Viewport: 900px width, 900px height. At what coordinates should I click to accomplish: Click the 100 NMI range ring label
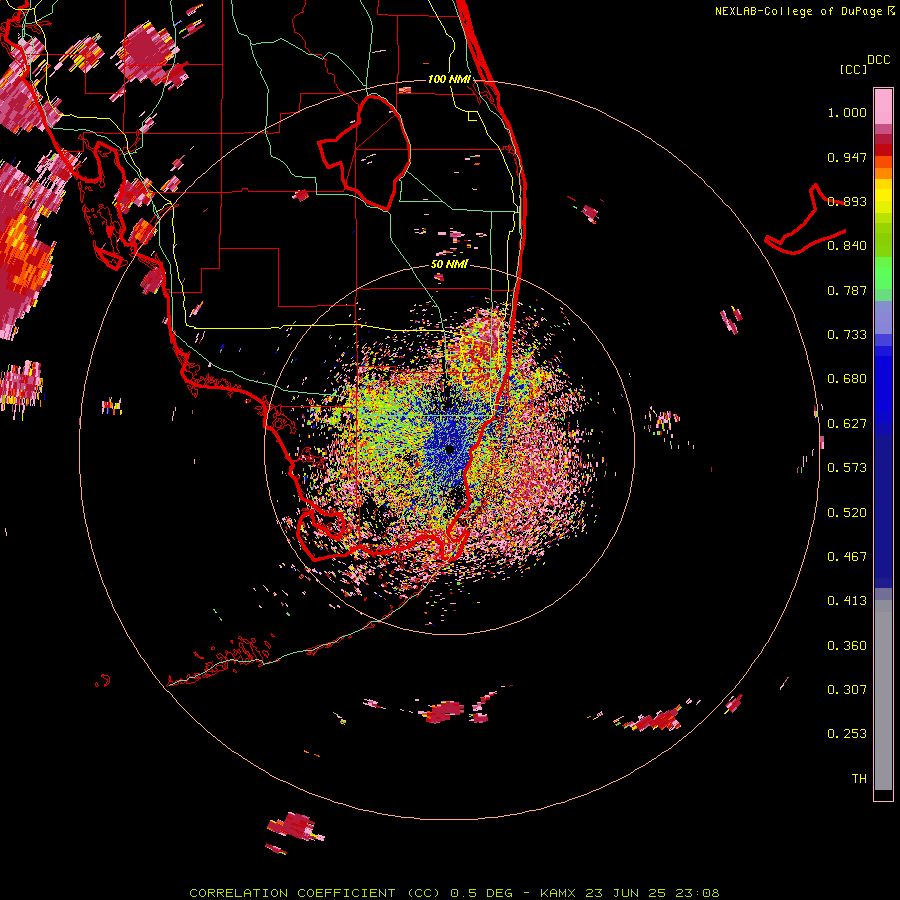[449, 79]
